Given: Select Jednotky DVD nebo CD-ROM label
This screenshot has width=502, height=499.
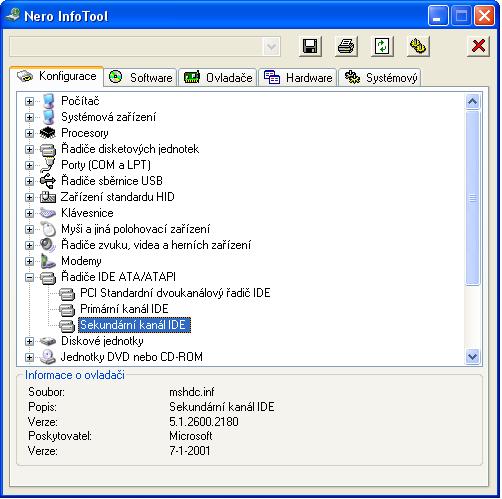Looking at the screenshot, I should pyautogui.click(x=132, y=357).
